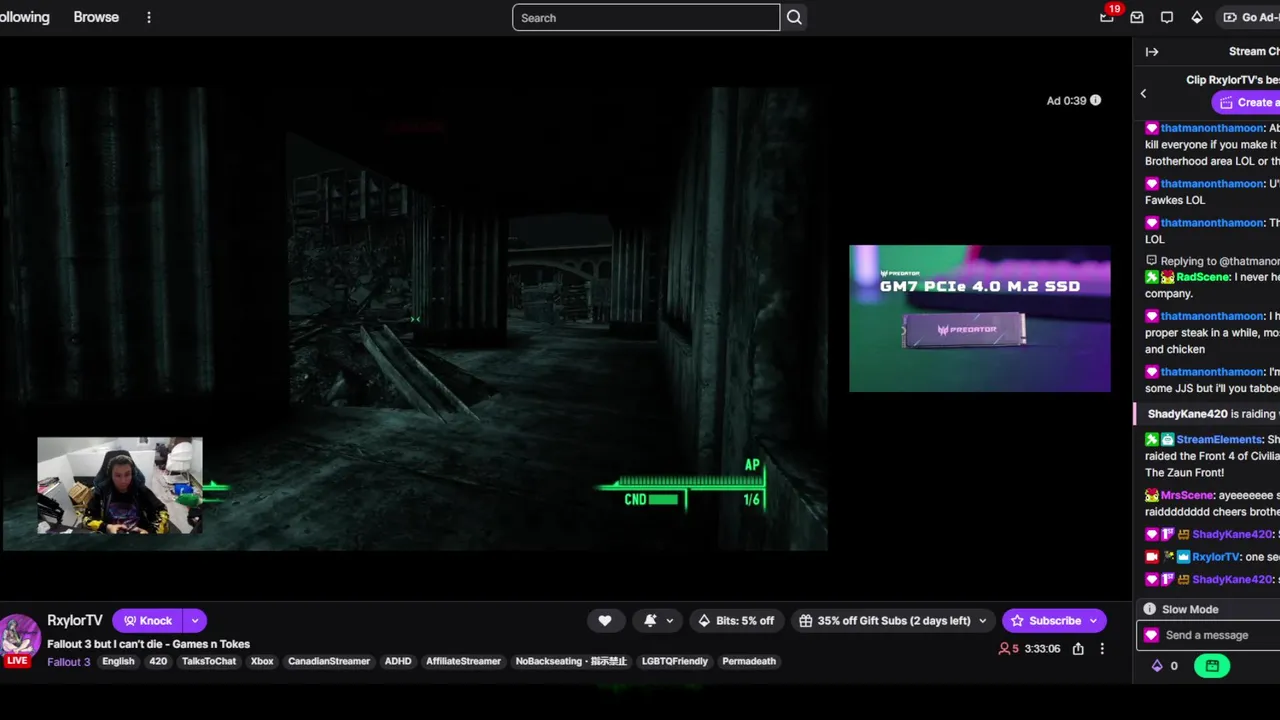
Task: Click RadScene username in chat
Action: (x=1203, y=277)
